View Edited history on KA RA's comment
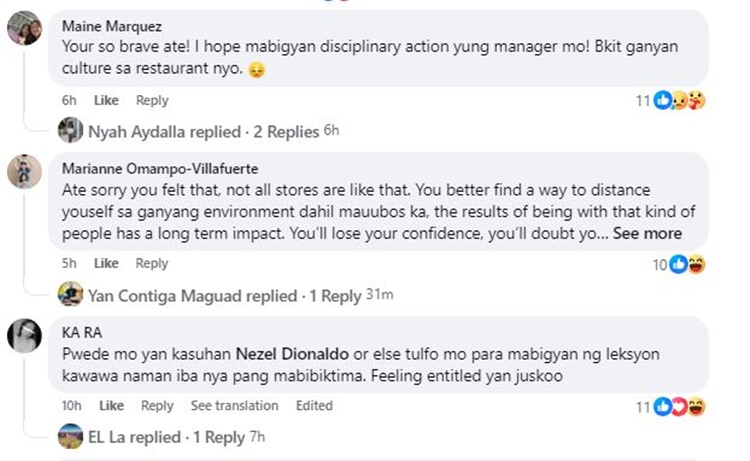This screenshot has height=461, width=750. point(314,406)
